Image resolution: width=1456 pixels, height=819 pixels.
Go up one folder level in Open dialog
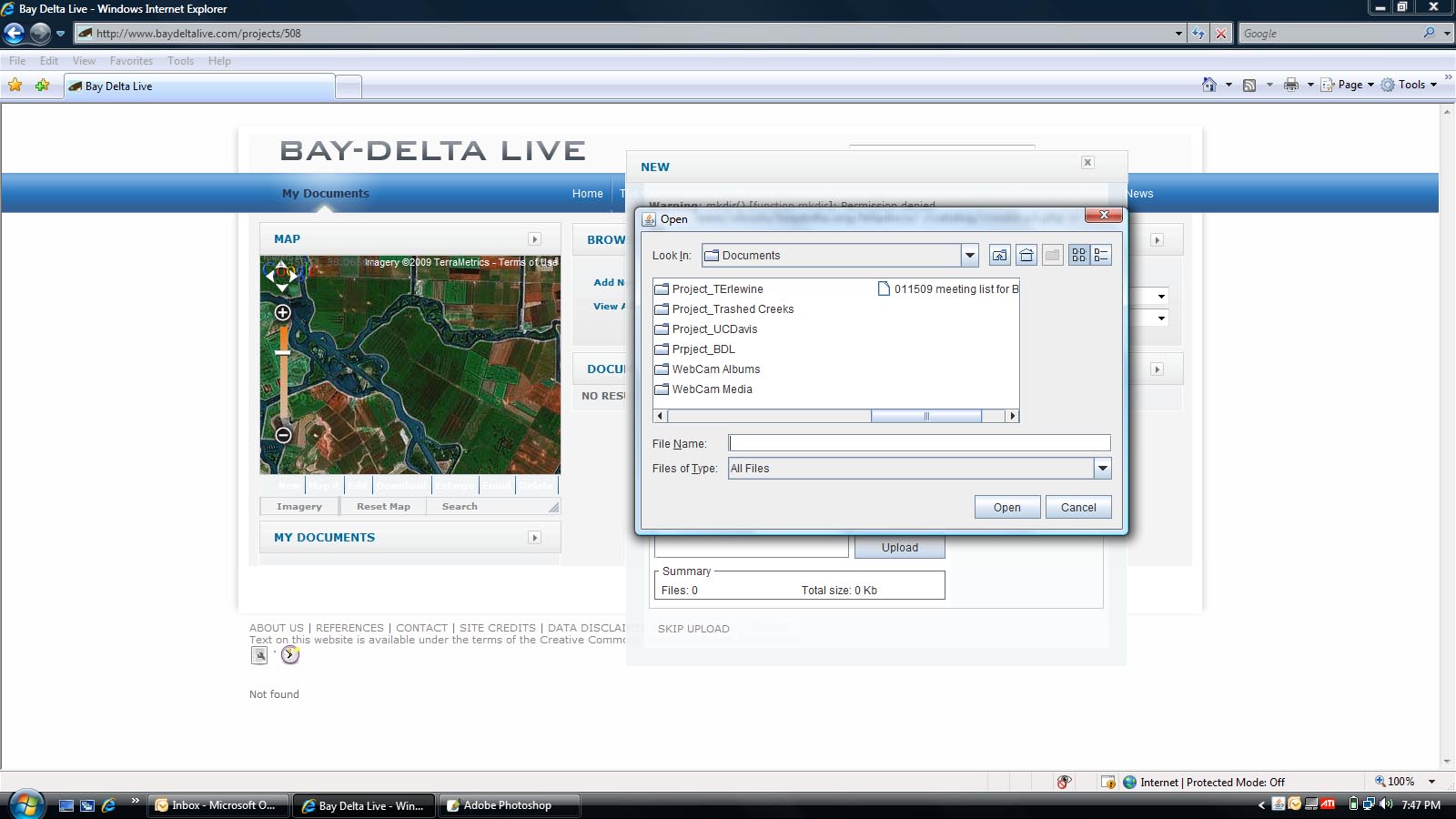(x=999, y=256)
